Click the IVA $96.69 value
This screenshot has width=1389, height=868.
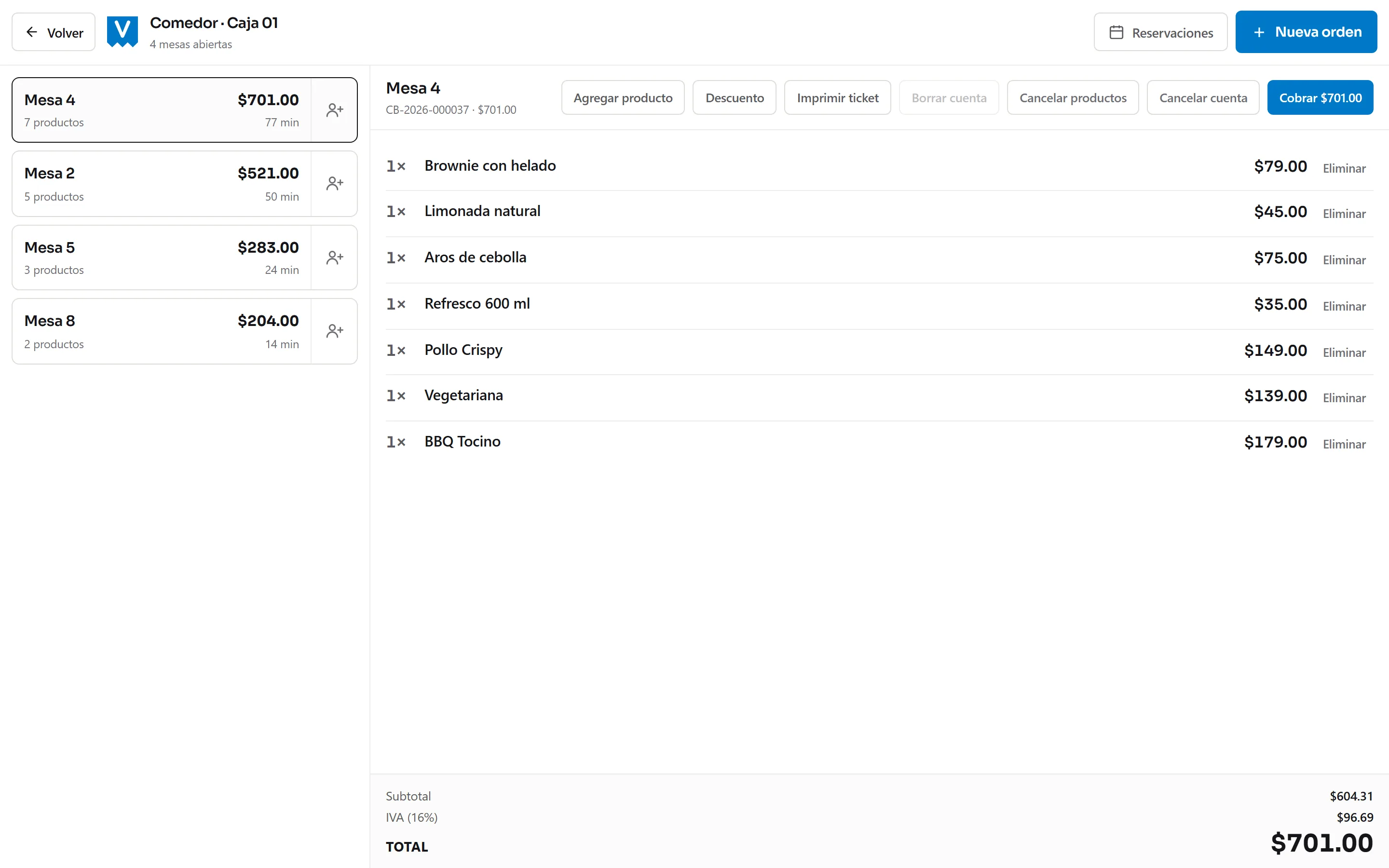click(x=1355, y=817)
